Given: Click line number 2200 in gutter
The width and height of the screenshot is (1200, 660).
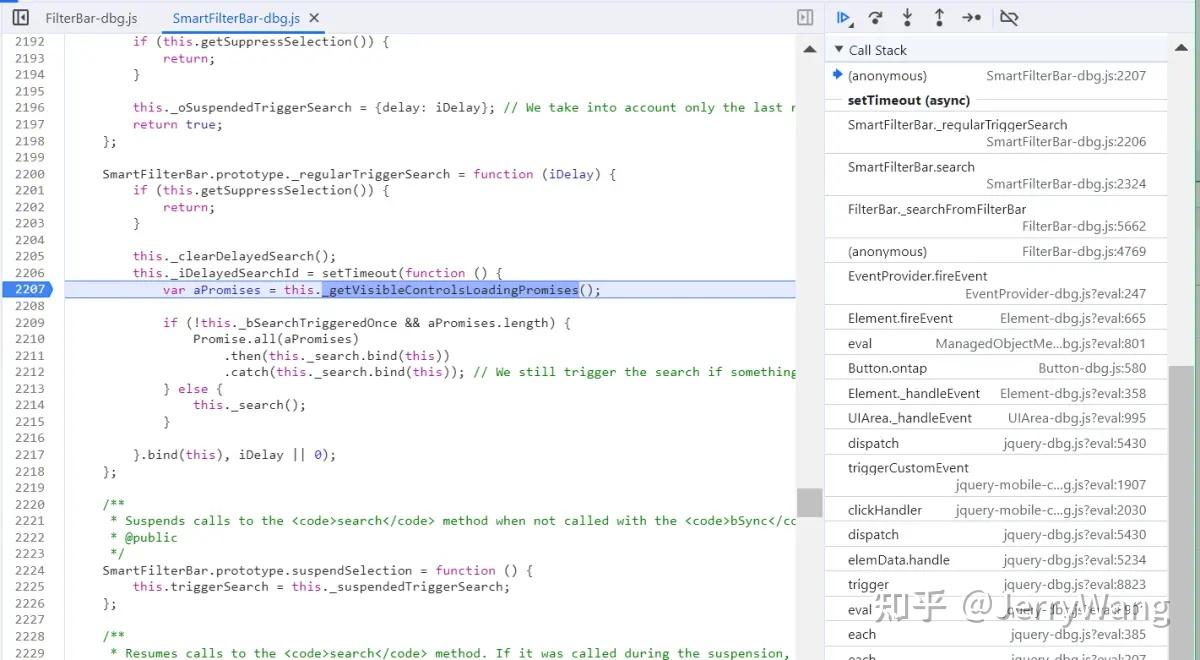Looking at the screenshot, I should (30, 174).
